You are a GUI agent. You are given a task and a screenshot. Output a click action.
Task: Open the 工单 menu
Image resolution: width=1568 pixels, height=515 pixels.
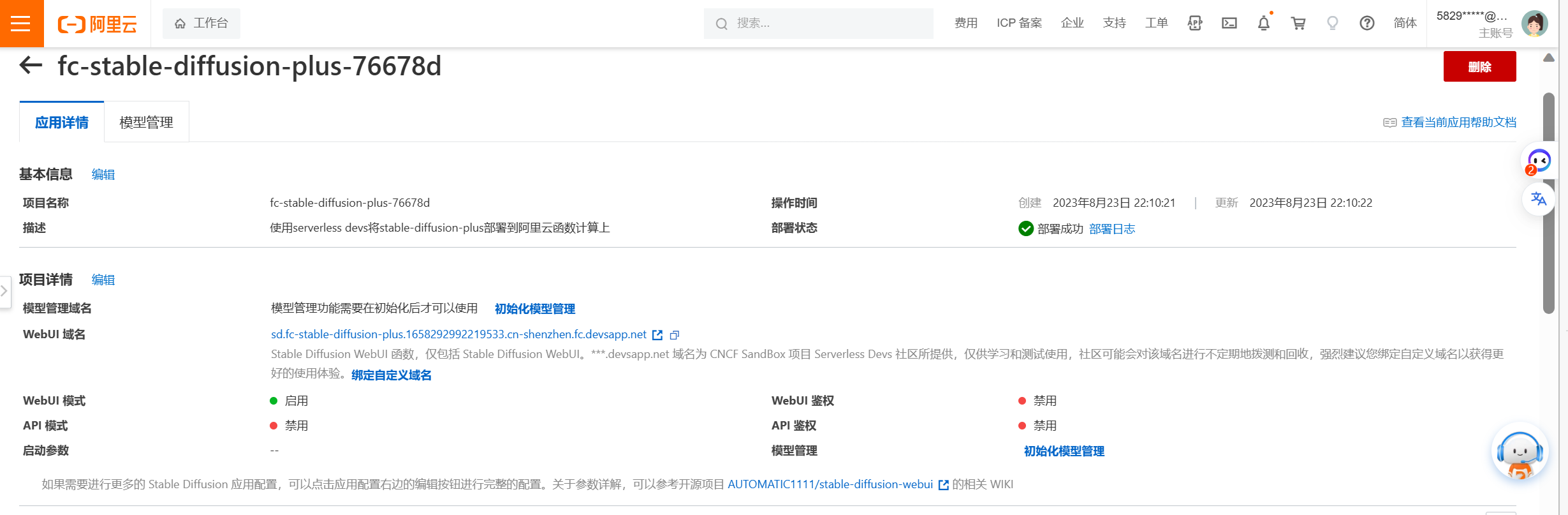pos(1157,23)
